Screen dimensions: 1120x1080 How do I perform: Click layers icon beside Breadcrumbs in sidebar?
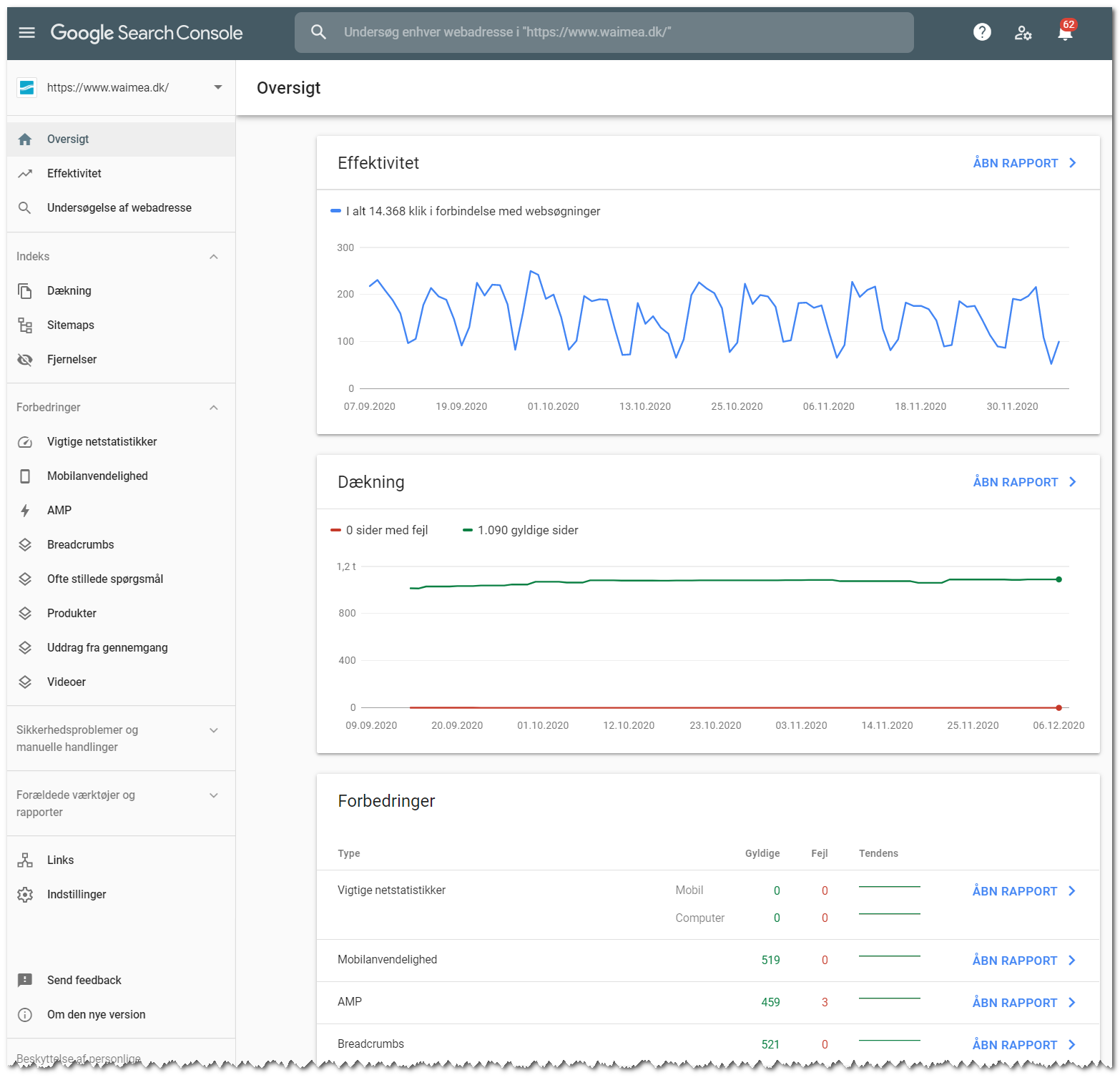pyautogui.click(x=25, y=545)
